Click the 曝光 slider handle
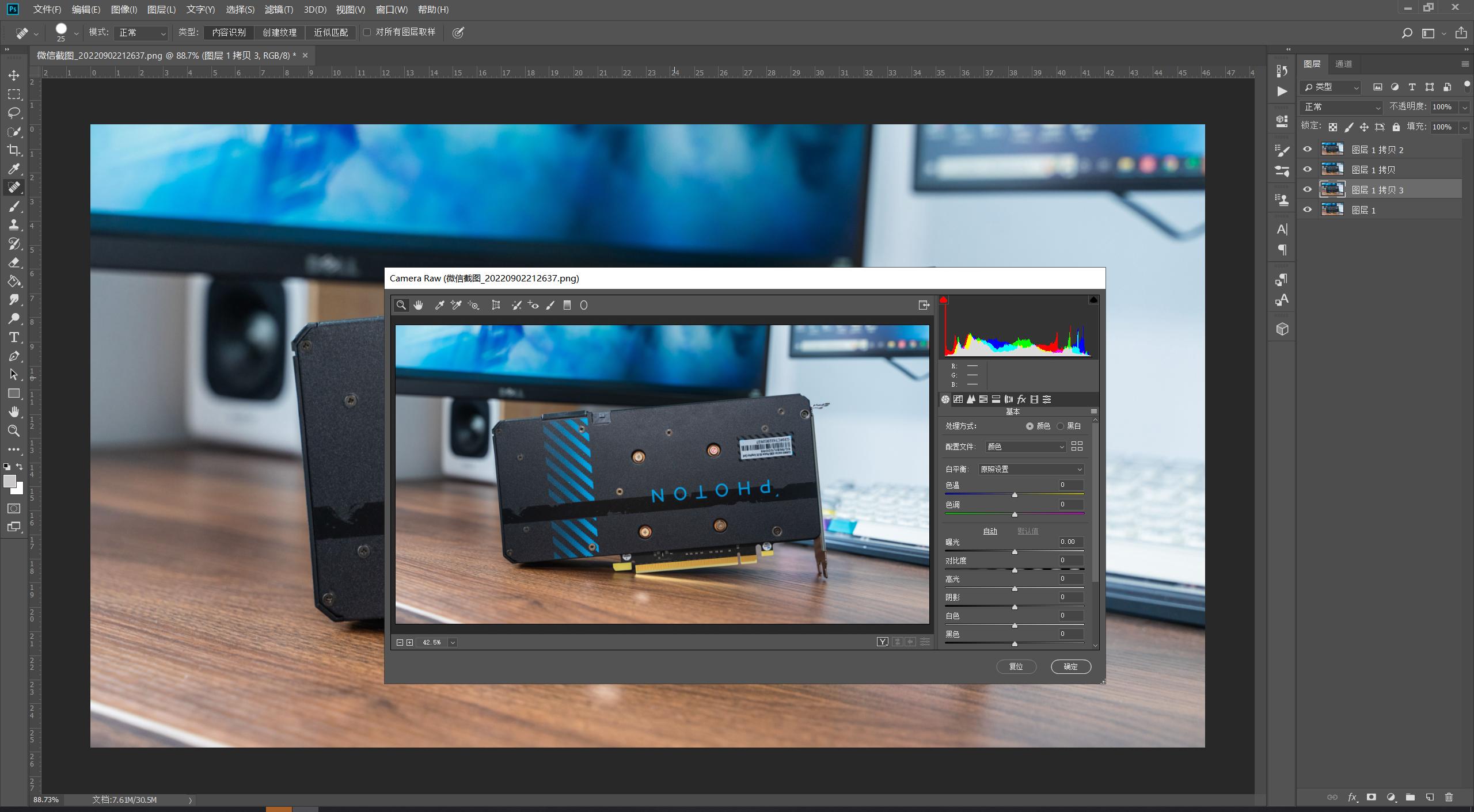The width and height of the screenshot is (1474, 812). pos(1015,552)
